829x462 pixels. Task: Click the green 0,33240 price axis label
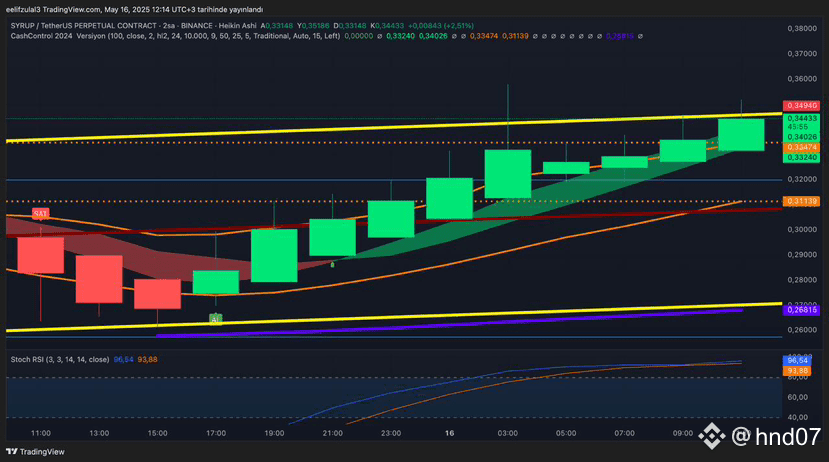pos(802,158)
